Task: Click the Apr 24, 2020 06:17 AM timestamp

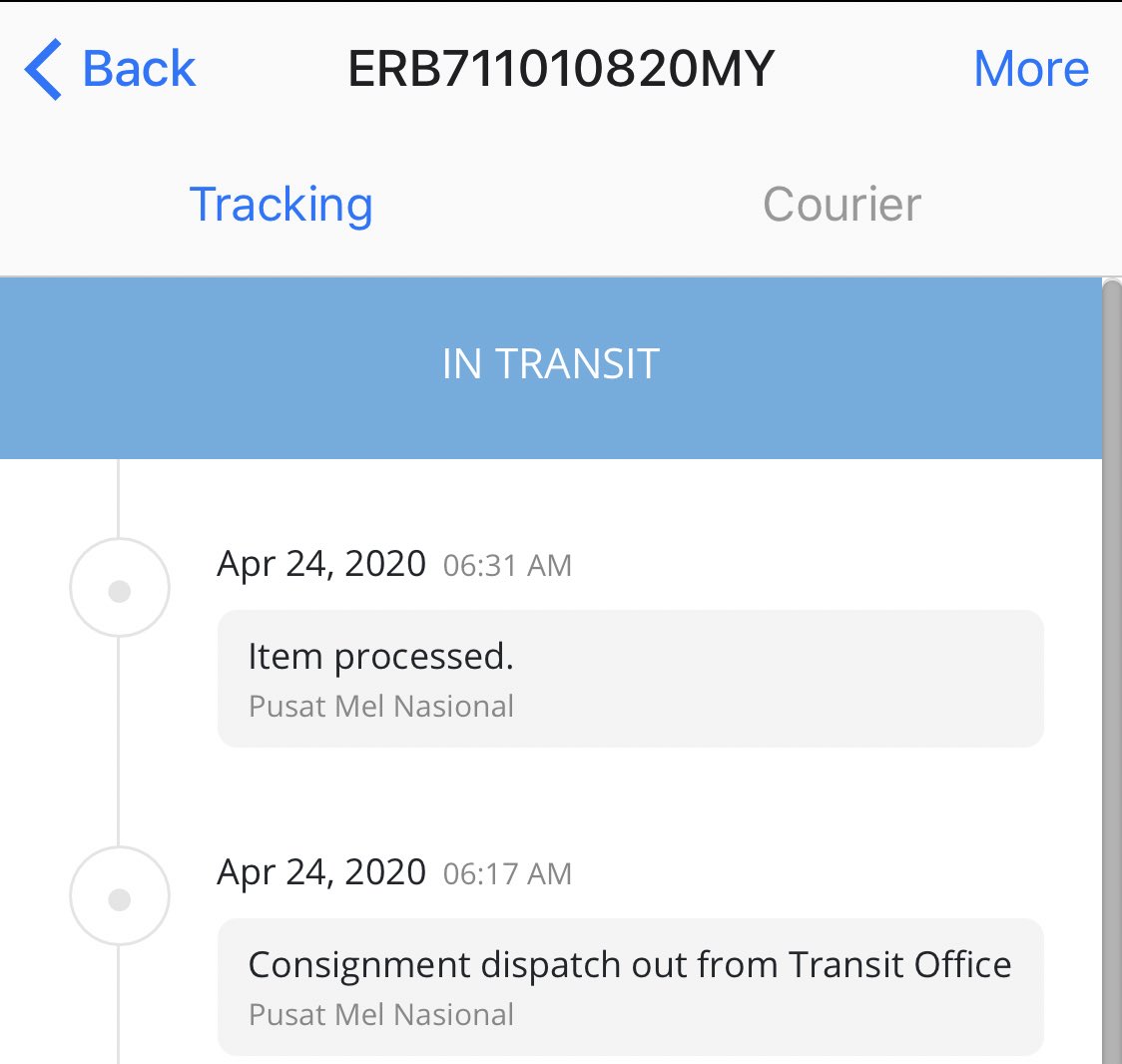Action: [394, 873]
